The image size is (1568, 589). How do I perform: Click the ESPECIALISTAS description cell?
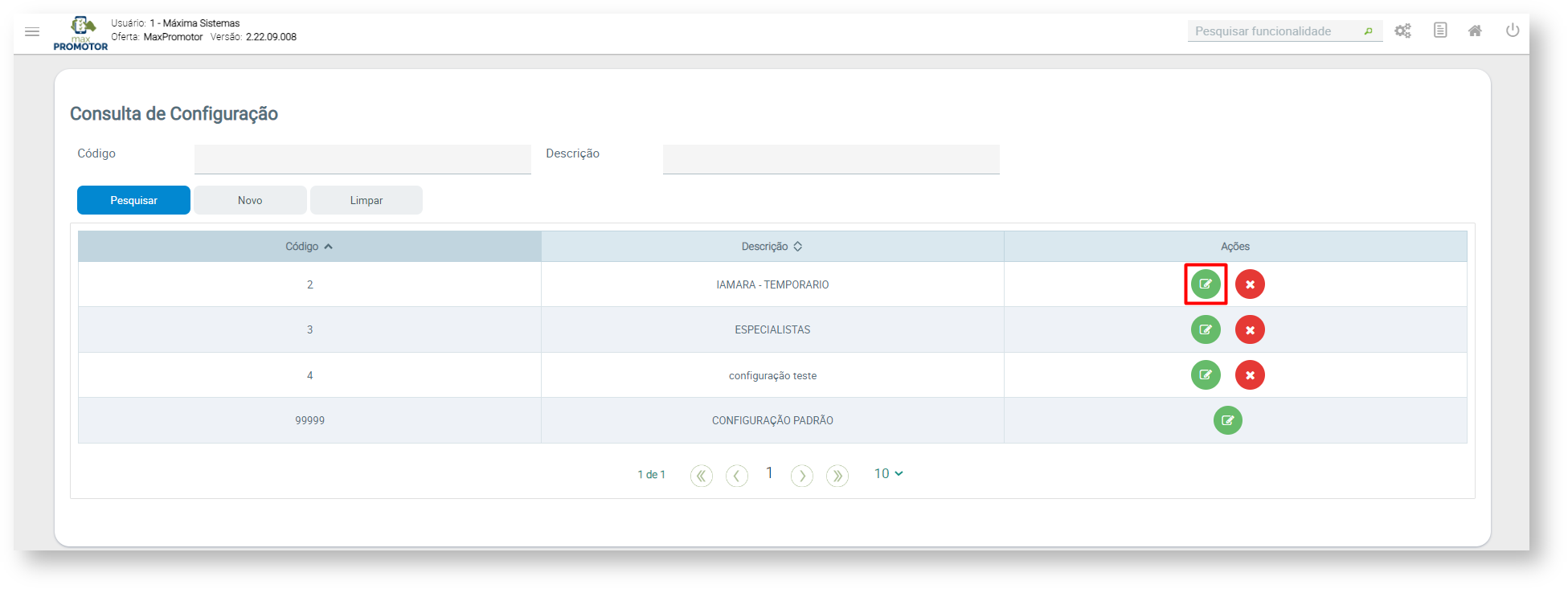click(772, 329)
